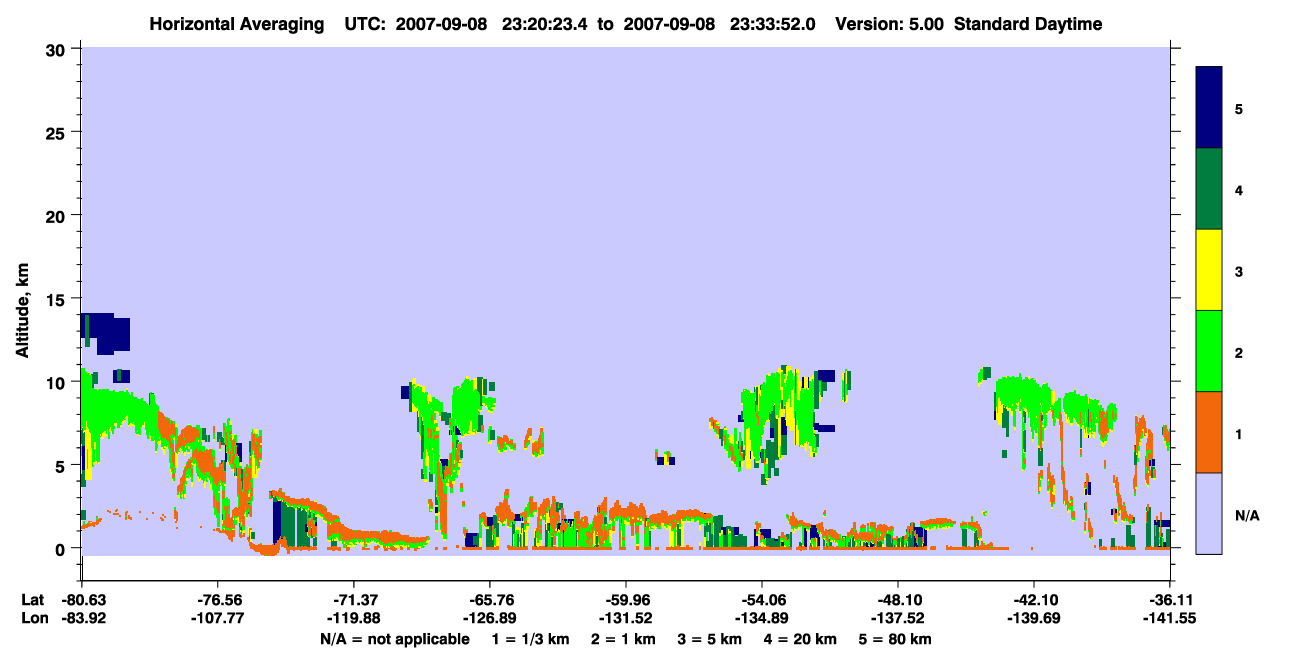Click the latitude value -42.10
This screenshot has width=1300, height=667.
[1034, 600]
